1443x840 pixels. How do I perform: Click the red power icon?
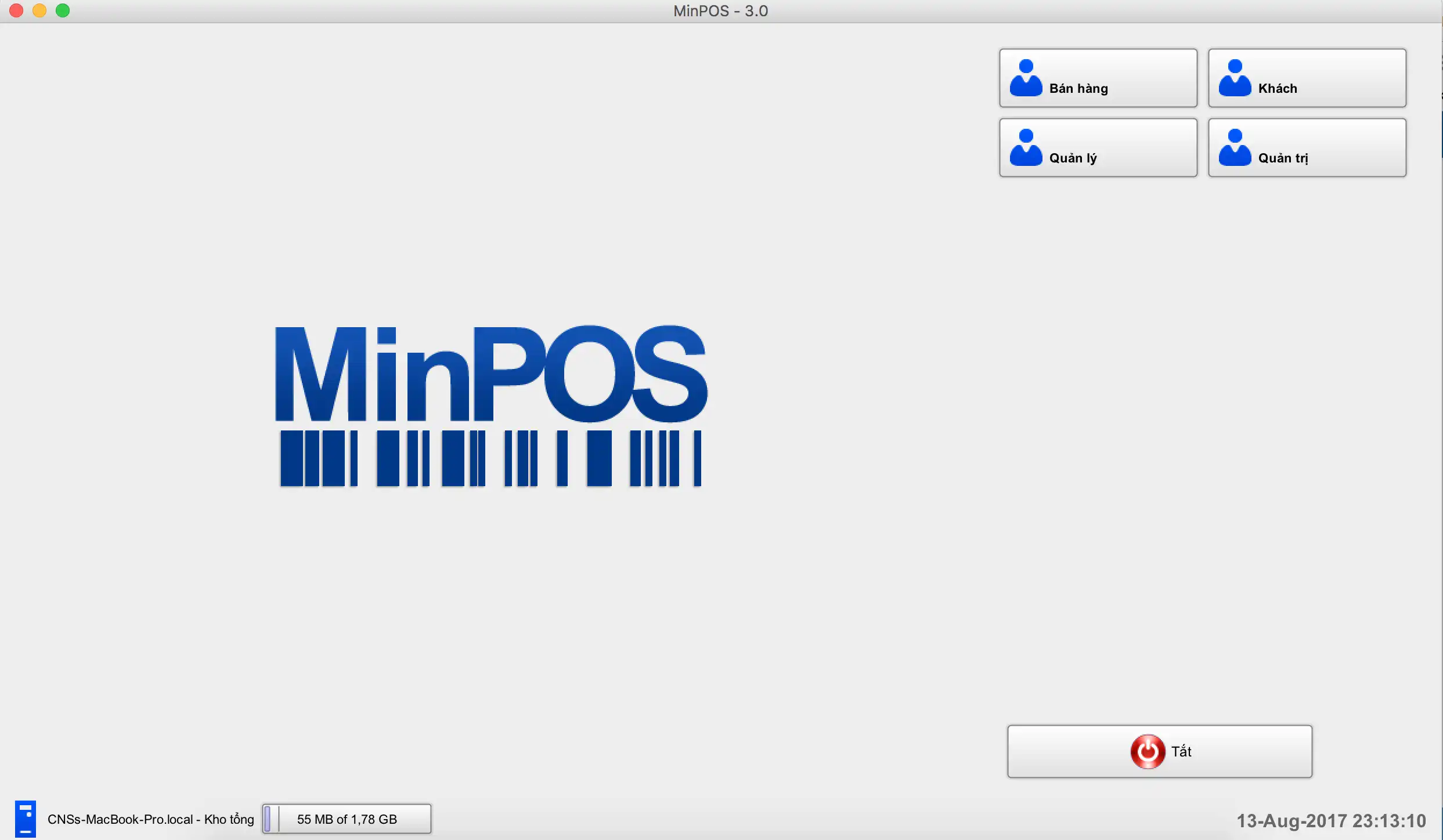pyautogui.click(x=1147, y=751)
